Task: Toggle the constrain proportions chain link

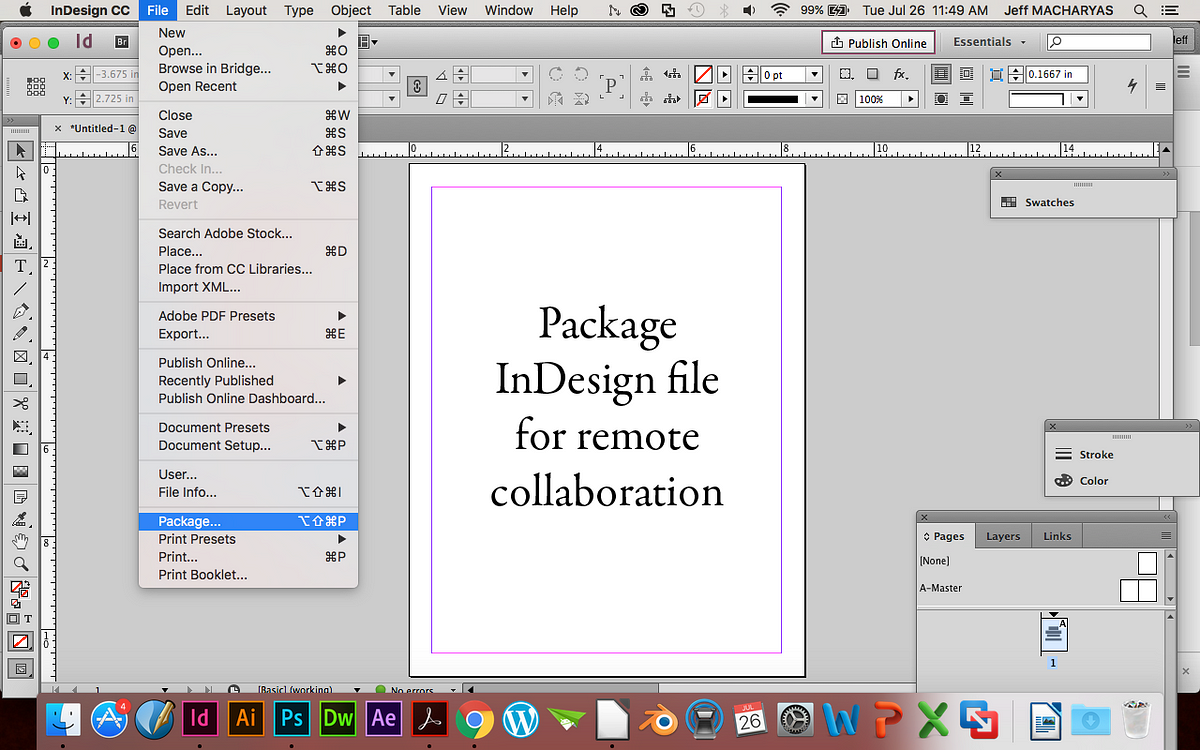Action: click(418, 86)
